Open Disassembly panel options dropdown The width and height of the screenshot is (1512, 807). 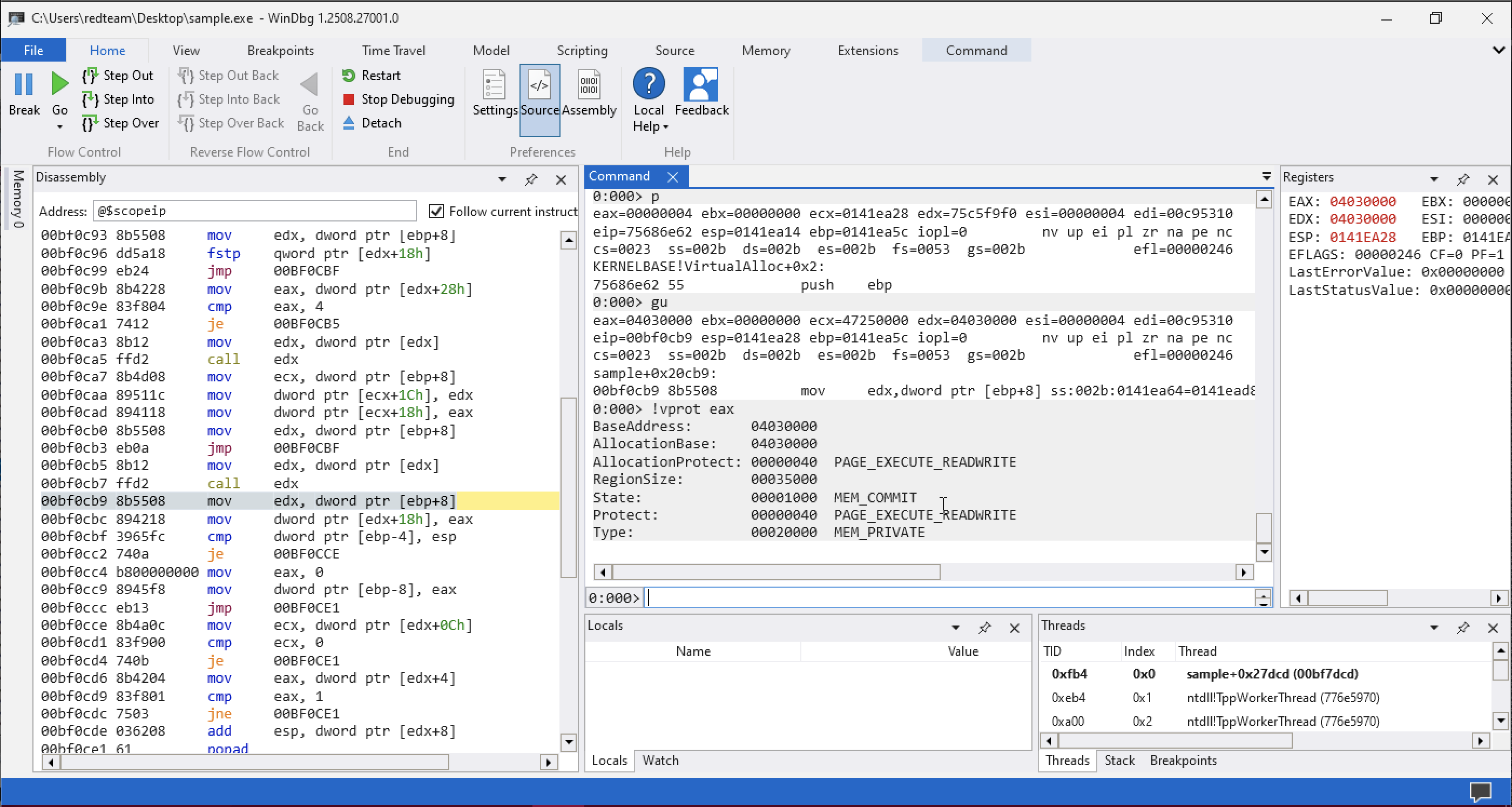point(502,179)
